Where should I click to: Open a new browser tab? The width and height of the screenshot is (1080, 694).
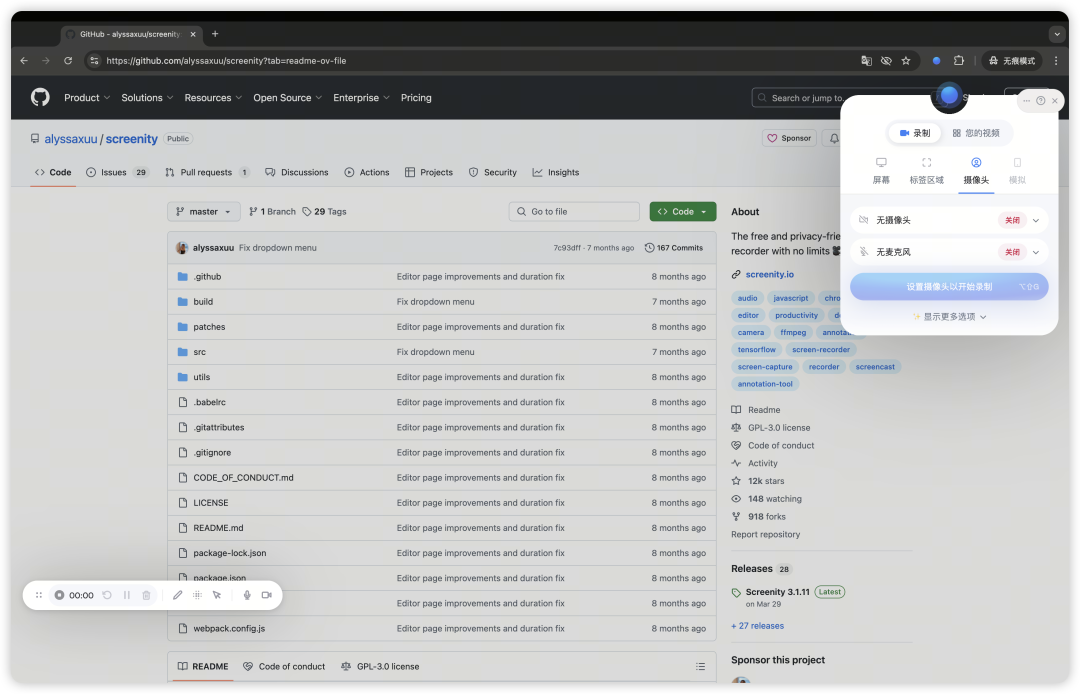[x=215, y=34]
